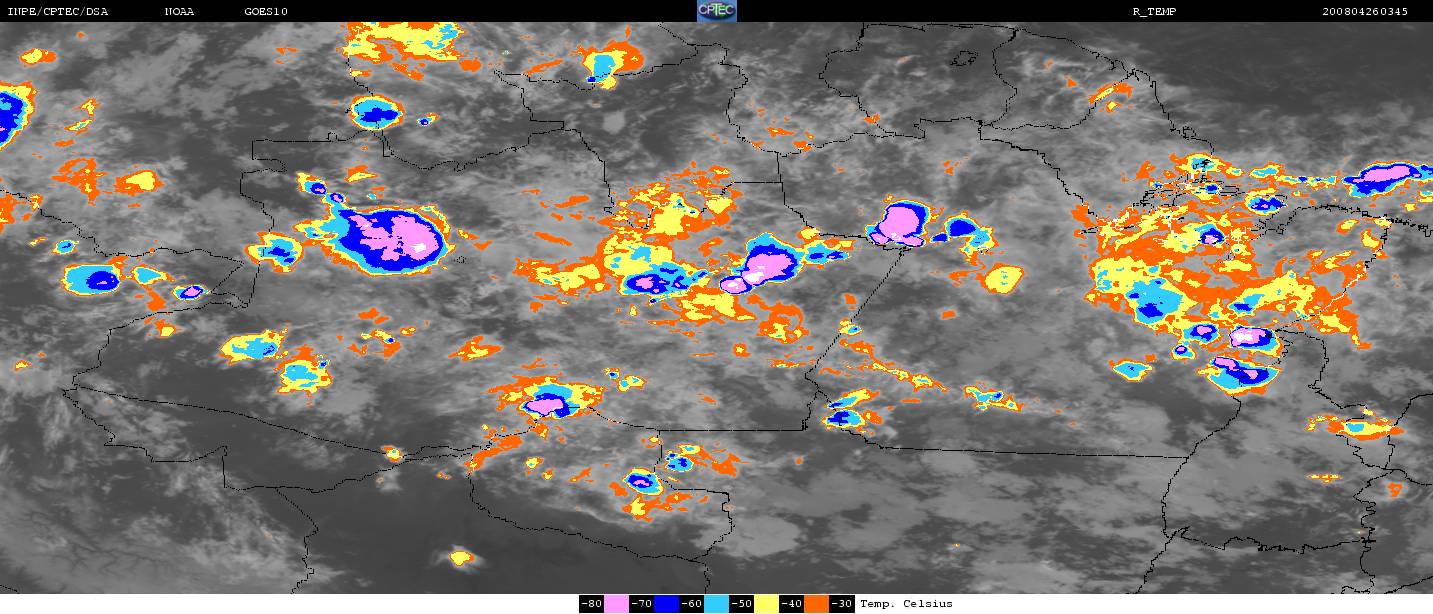Viewport: 1433px width, 614px height.
Task: Click the GOES10 satellite label
Action: [264, 11]
